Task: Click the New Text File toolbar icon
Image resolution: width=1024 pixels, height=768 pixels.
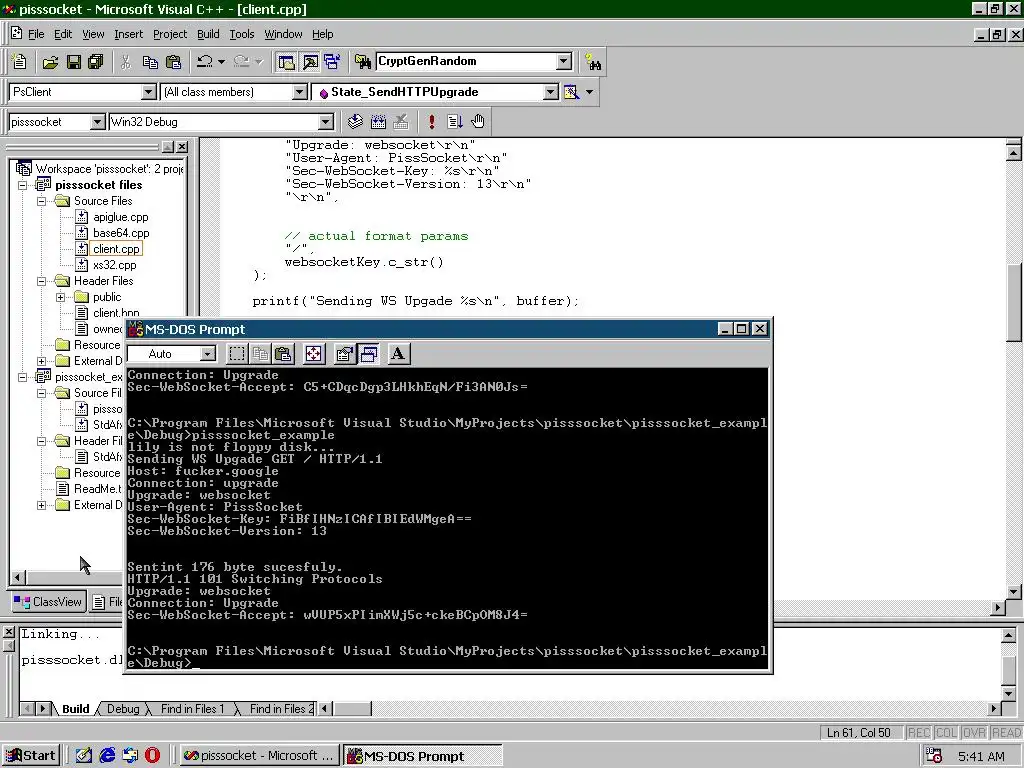Action: tap(20, 61)
